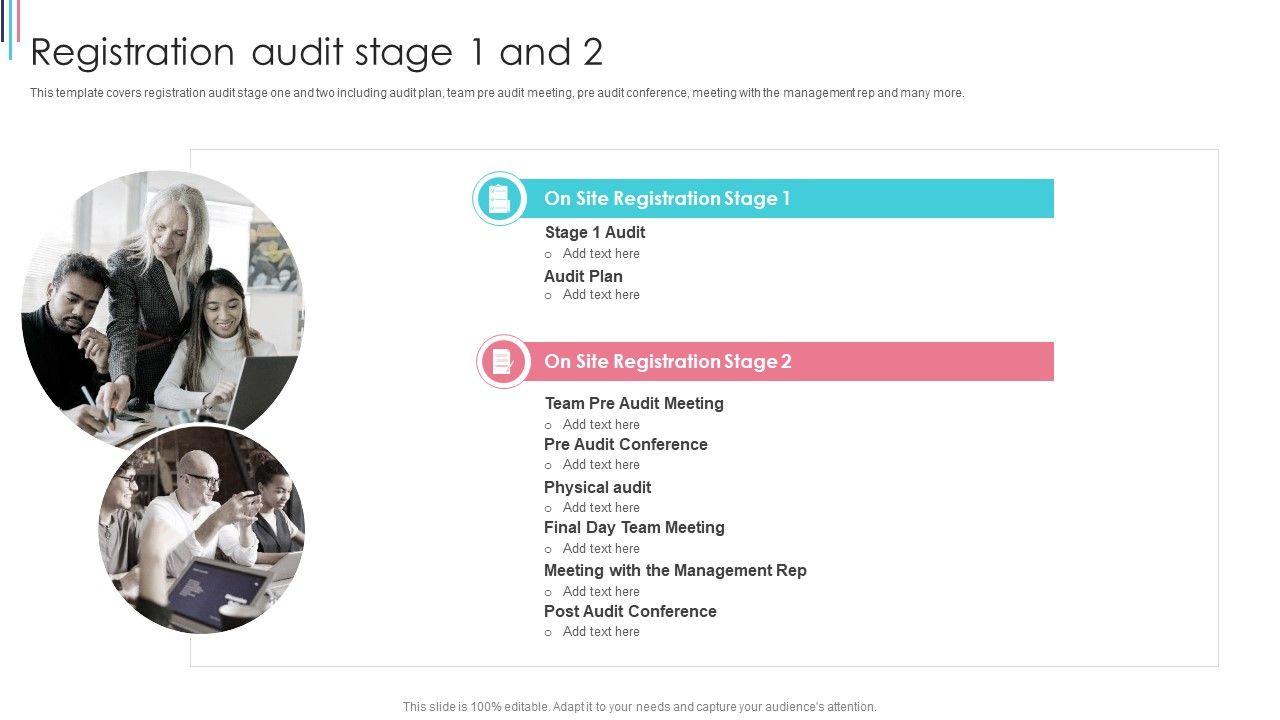
Task: Select the bottom circular meeting photo
Action: (x=202, y=531)
